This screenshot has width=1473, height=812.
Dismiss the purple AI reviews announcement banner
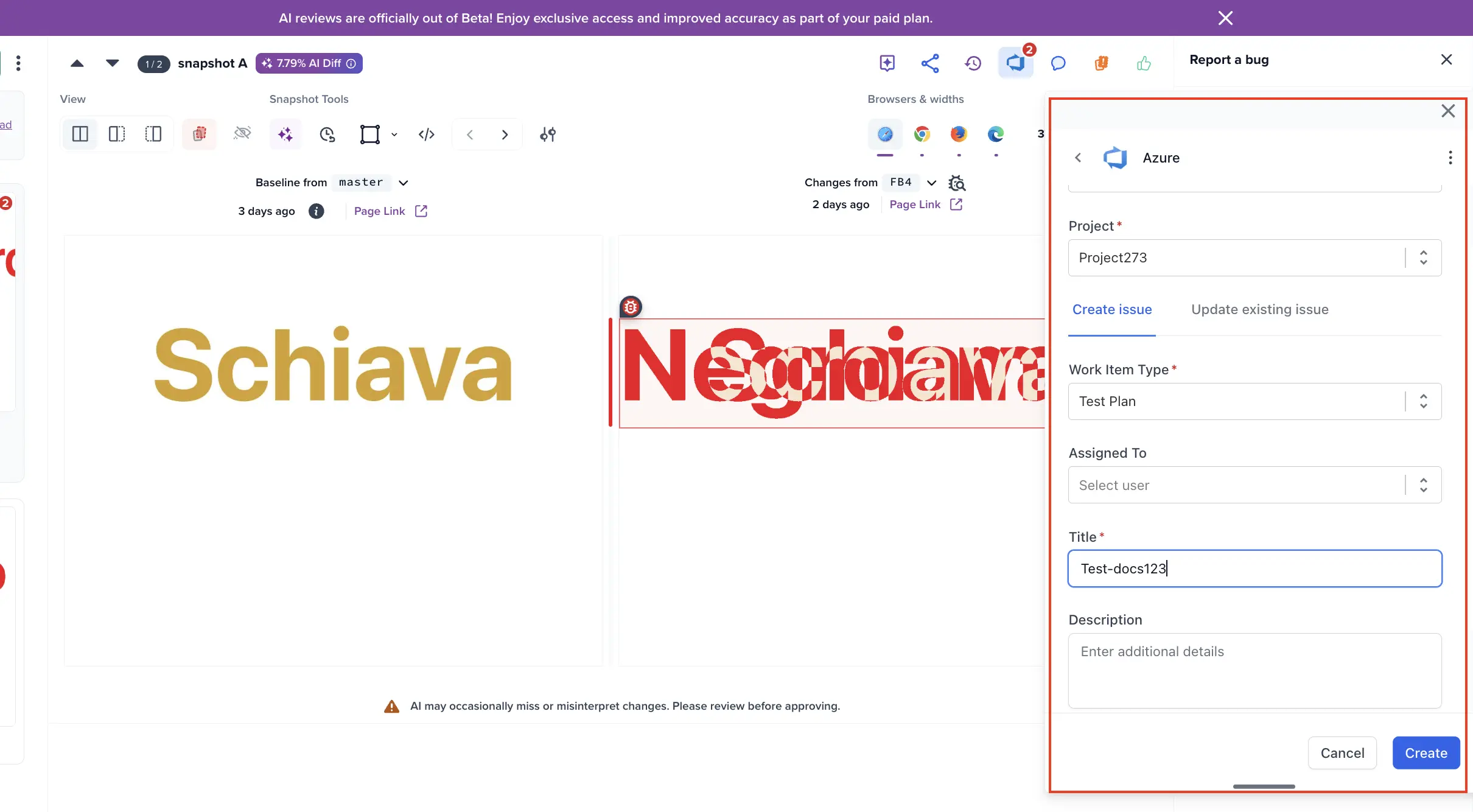point(1225,18)
